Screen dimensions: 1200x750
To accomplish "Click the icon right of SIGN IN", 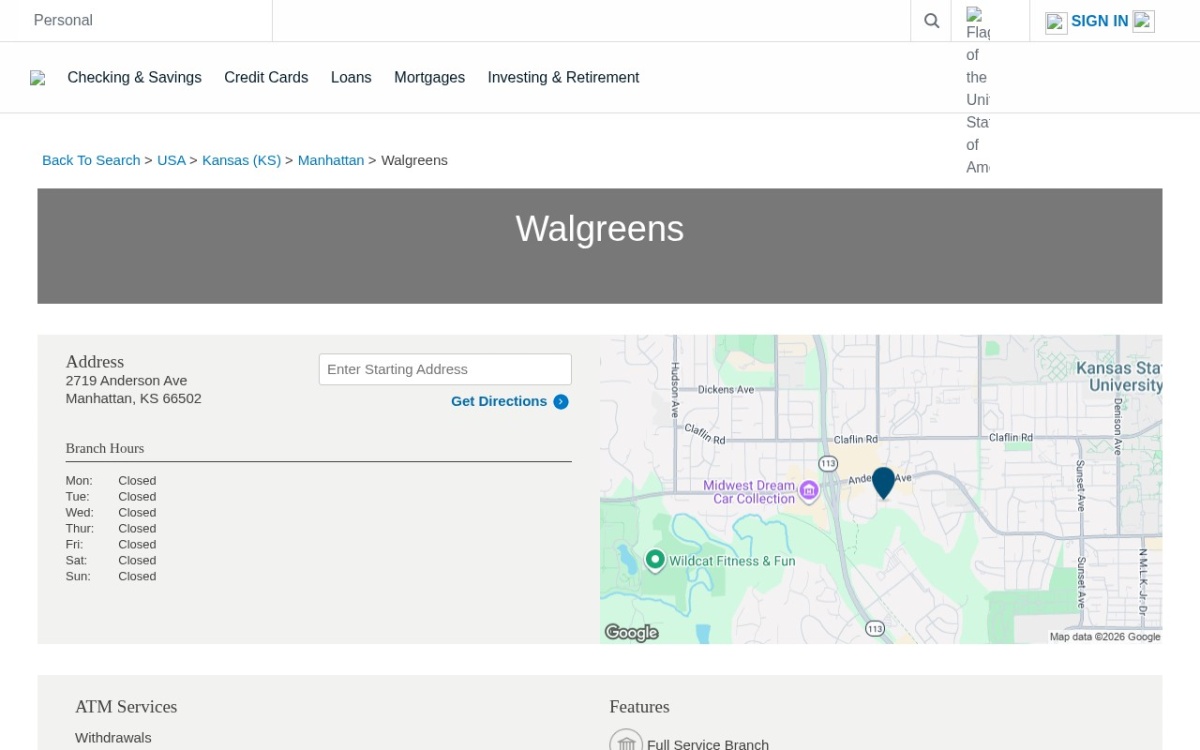I will point(1144,21).
